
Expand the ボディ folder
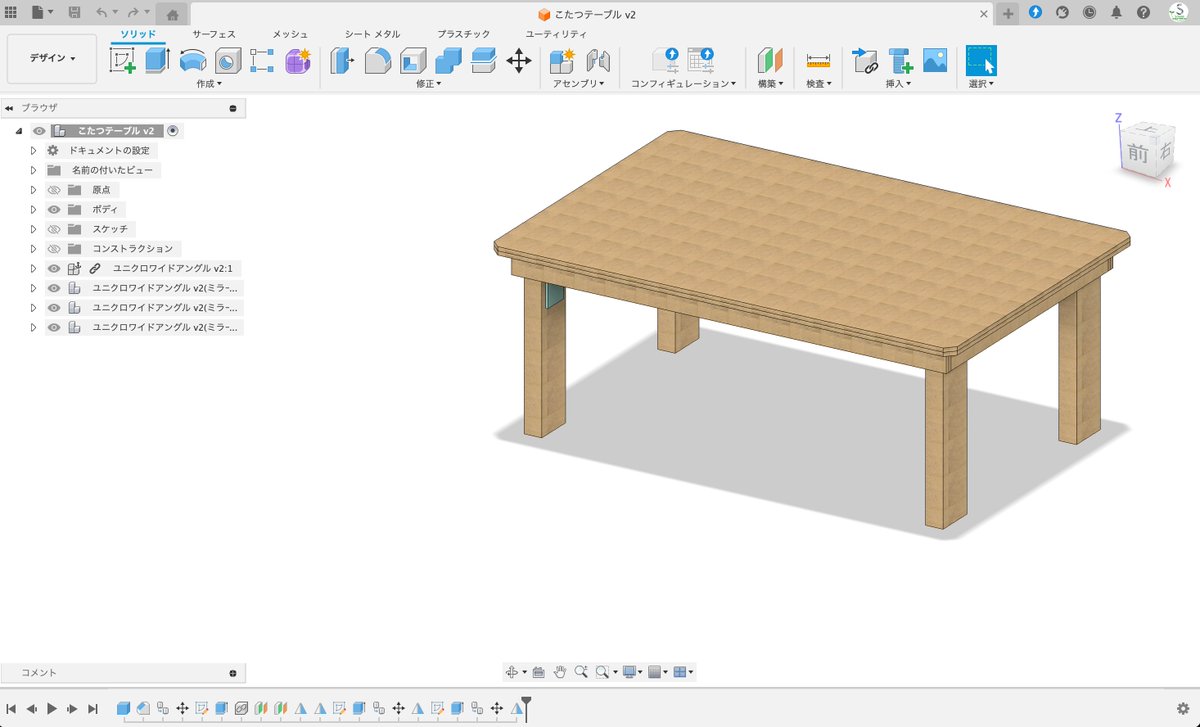(x=33, y=210)
